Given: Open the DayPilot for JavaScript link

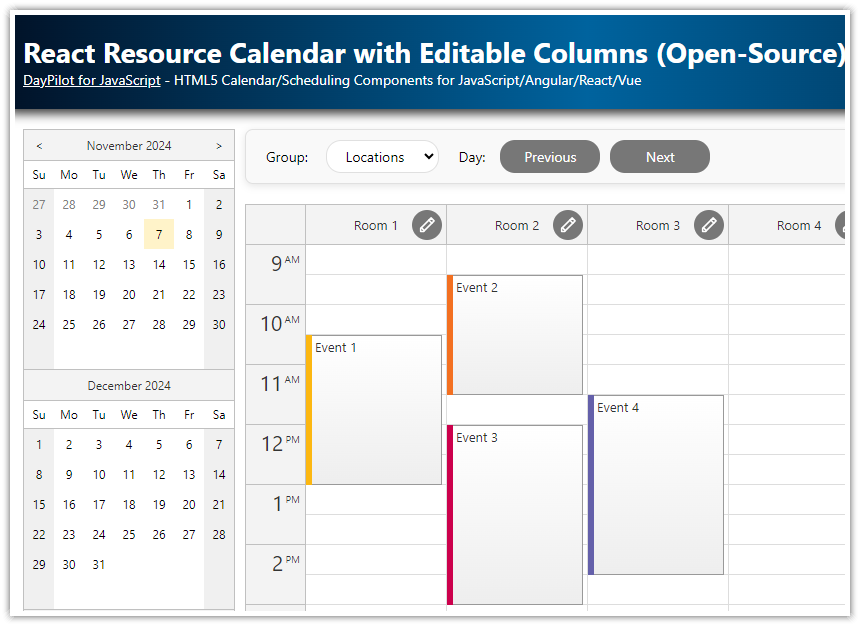Looking at the screenshot, I should coord(91,80).
